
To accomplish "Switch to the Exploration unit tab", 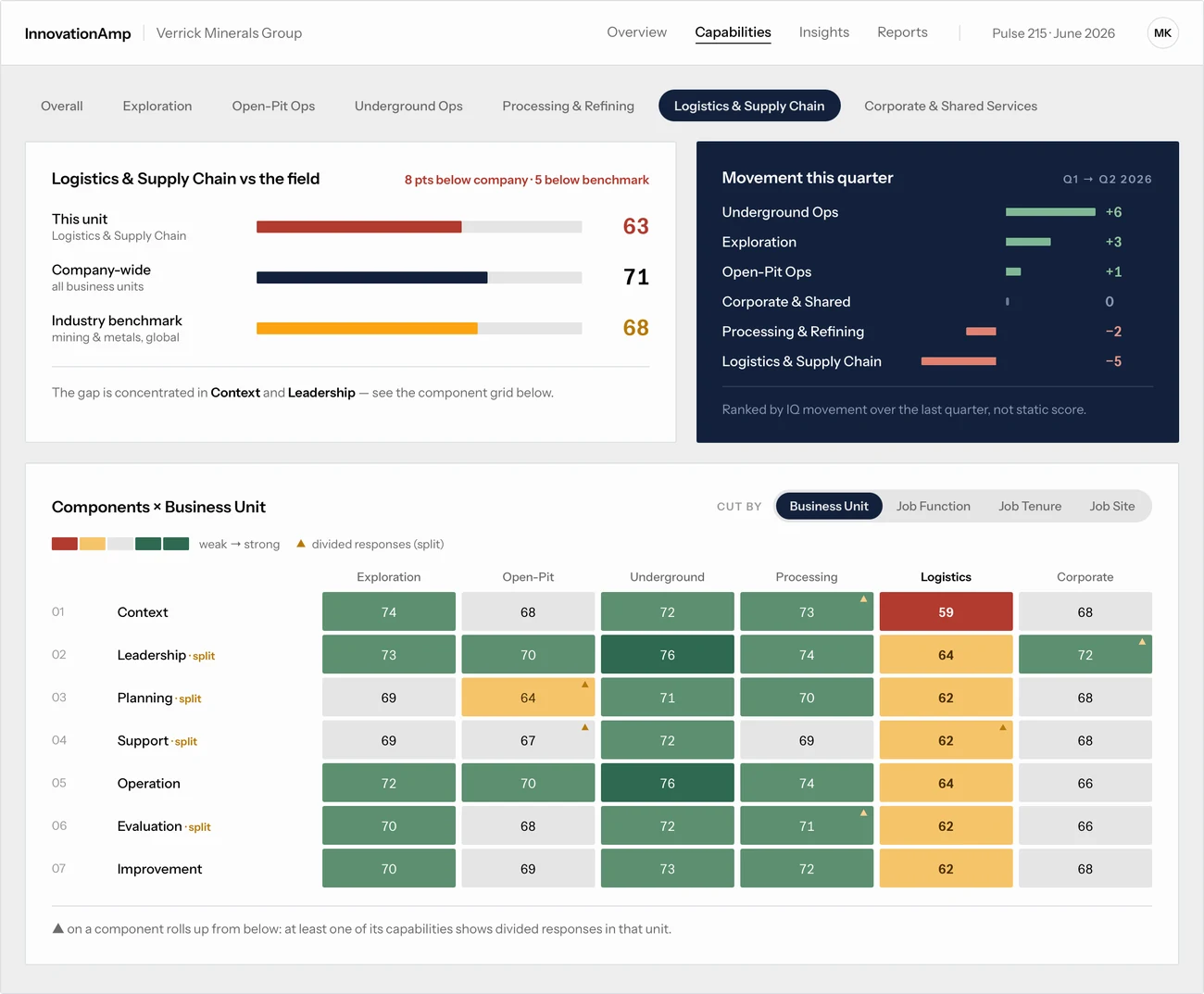I will pyautogui.click(x=157, y=106).
